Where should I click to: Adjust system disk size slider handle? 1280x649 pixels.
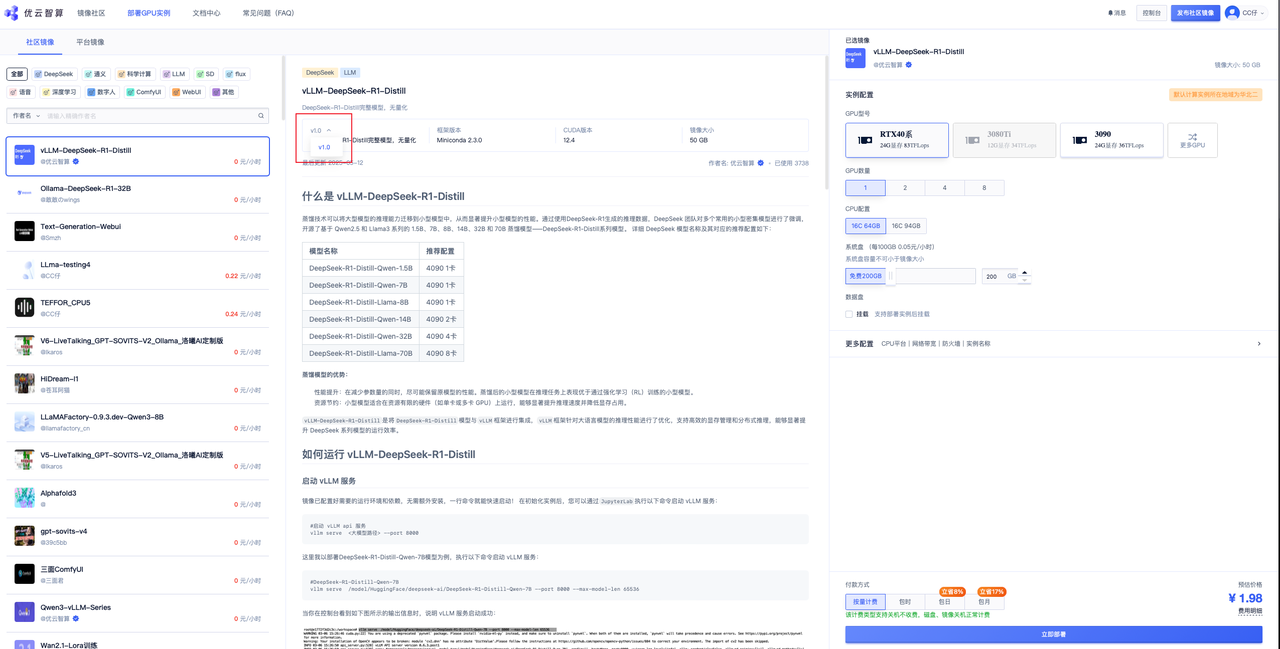pos(891,276)
